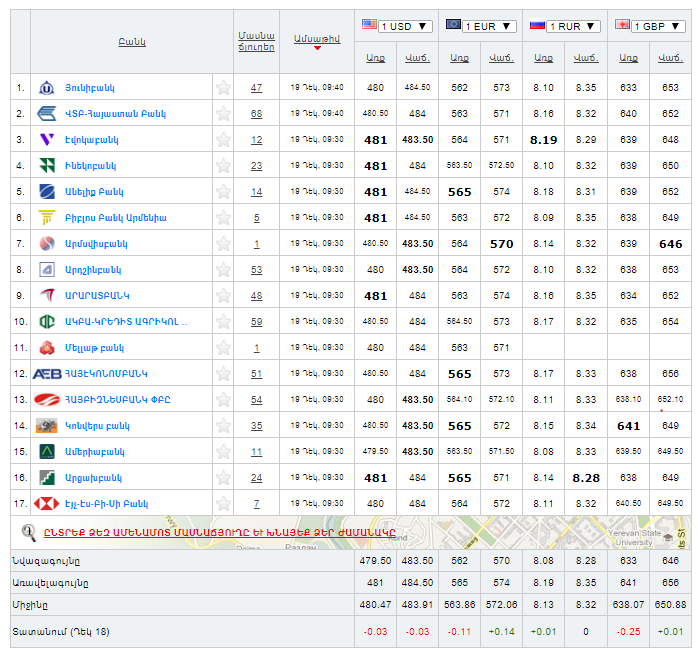
Task: Open branch count 59 link for ACBA
Action: (256, 322)
